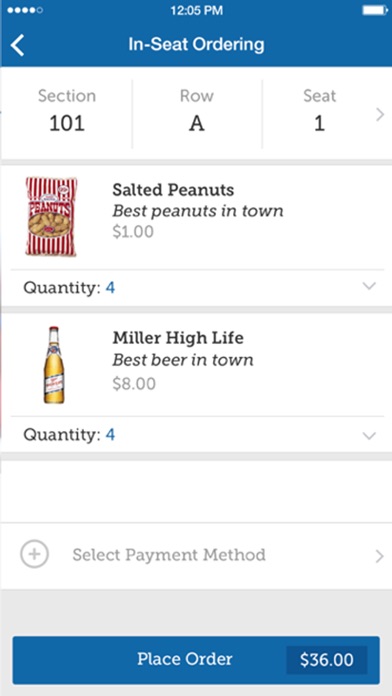This screenshot has height=696, width=392.
Task: Select the Section 101 field
Action: (x=67, y=111)
